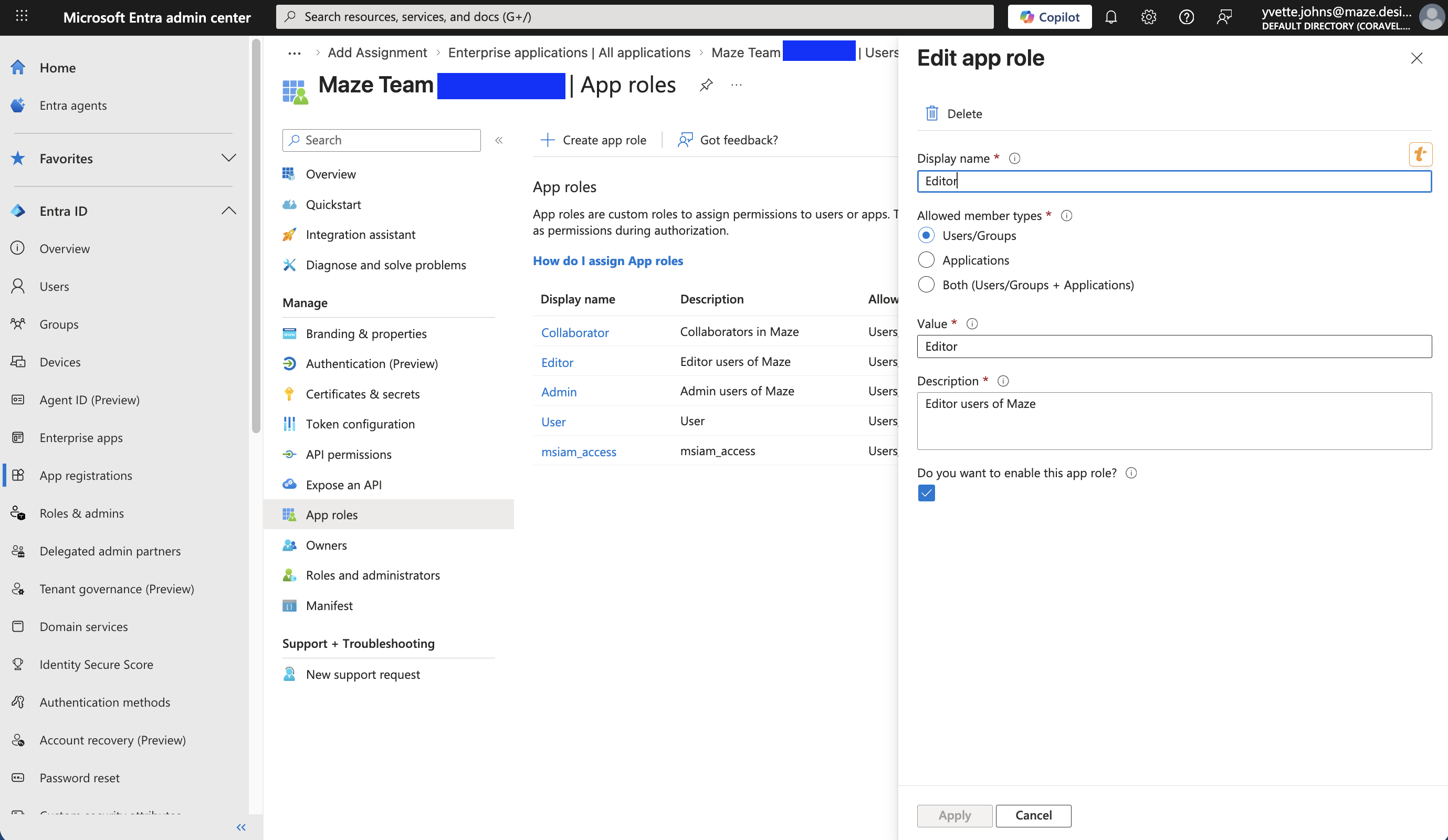Collapse the Entra ID section
This screenshot has width=1448, height=840.
(229, 211)
